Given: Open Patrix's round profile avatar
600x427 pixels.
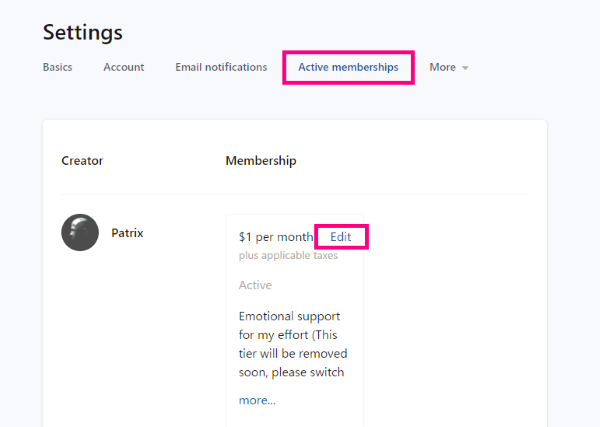Looking at the screenshot, I should pos(80,232).
